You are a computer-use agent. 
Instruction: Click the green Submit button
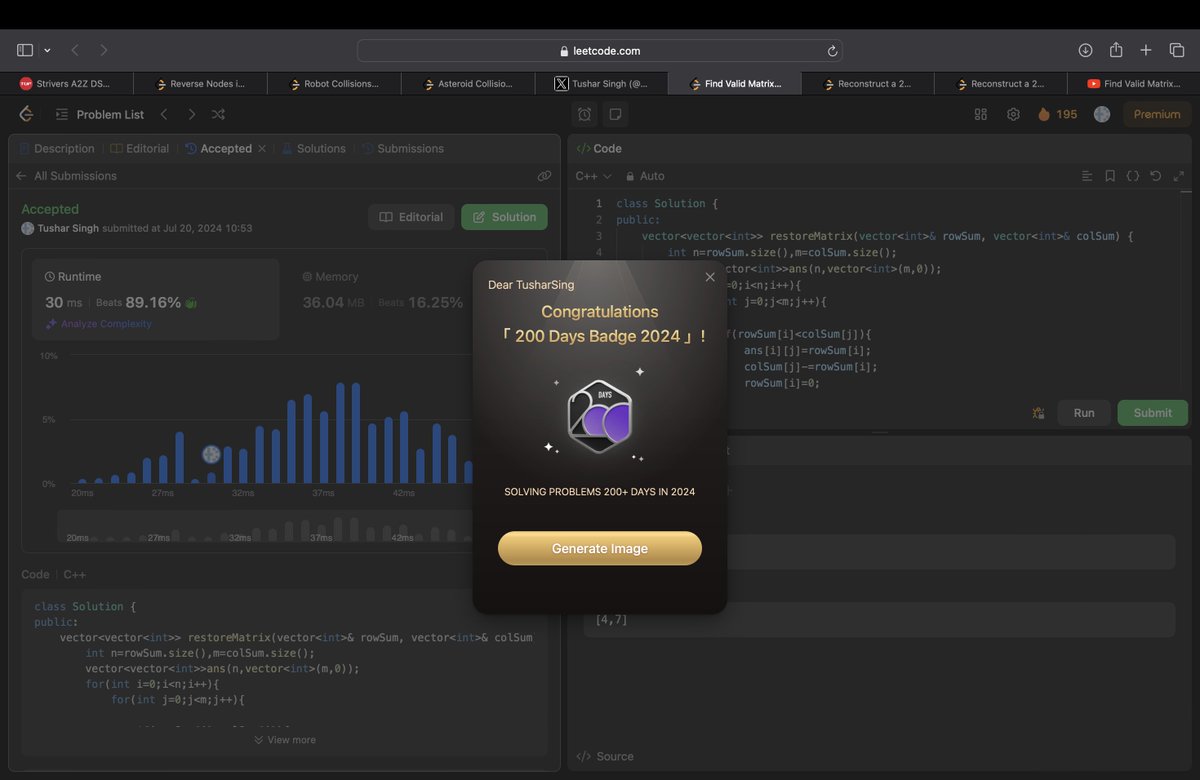[1152, 413]
